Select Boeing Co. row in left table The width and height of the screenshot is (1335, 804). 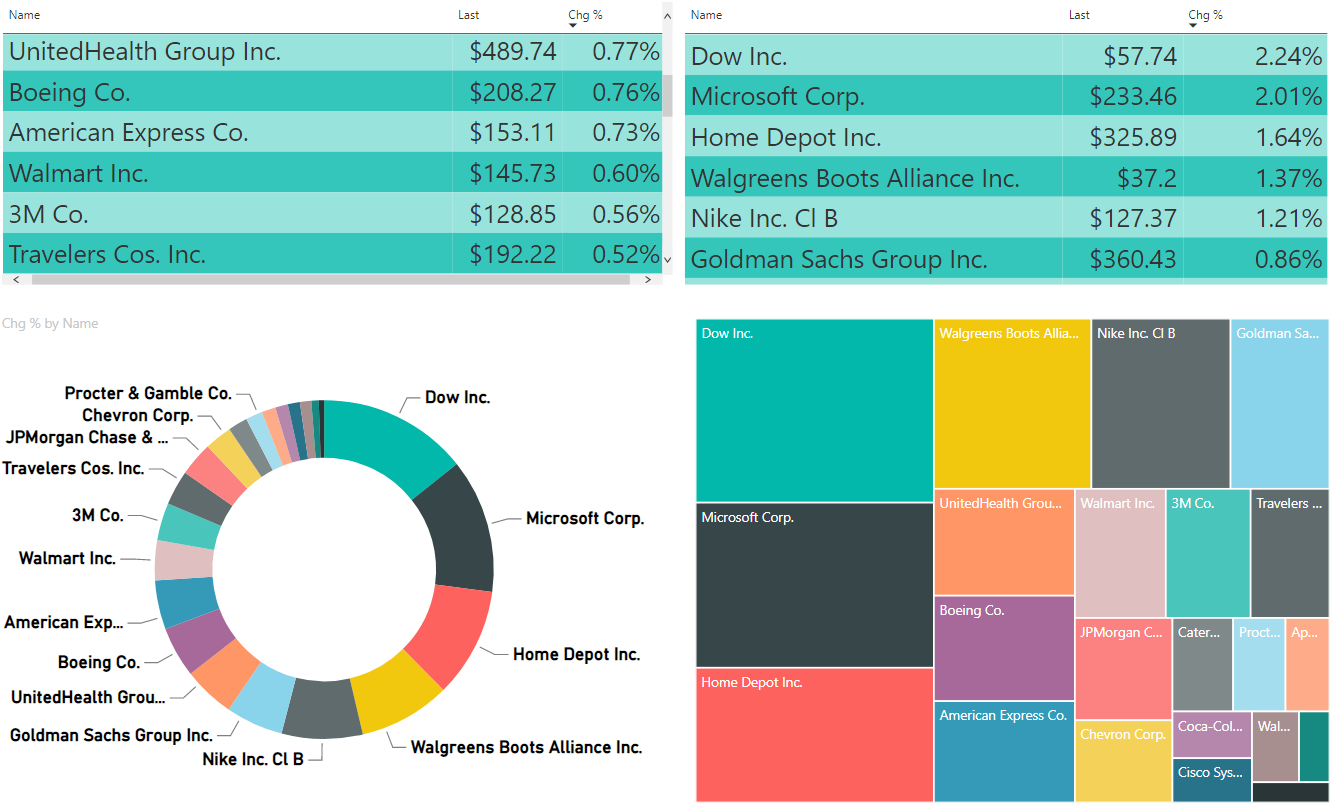332,92
